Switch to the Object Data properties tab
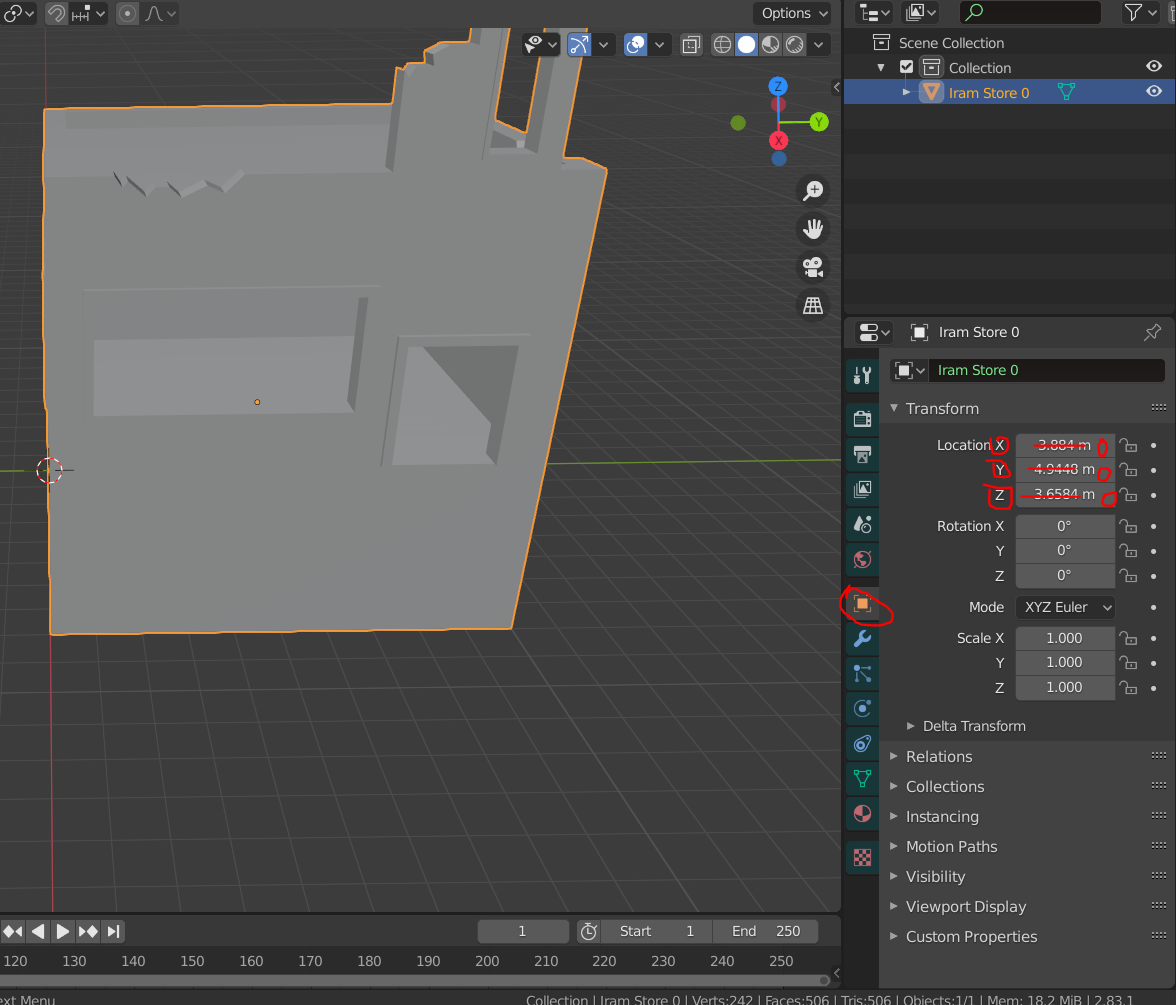The height and width of the screenshot is (1005, 1176). (x=862, y=778)
